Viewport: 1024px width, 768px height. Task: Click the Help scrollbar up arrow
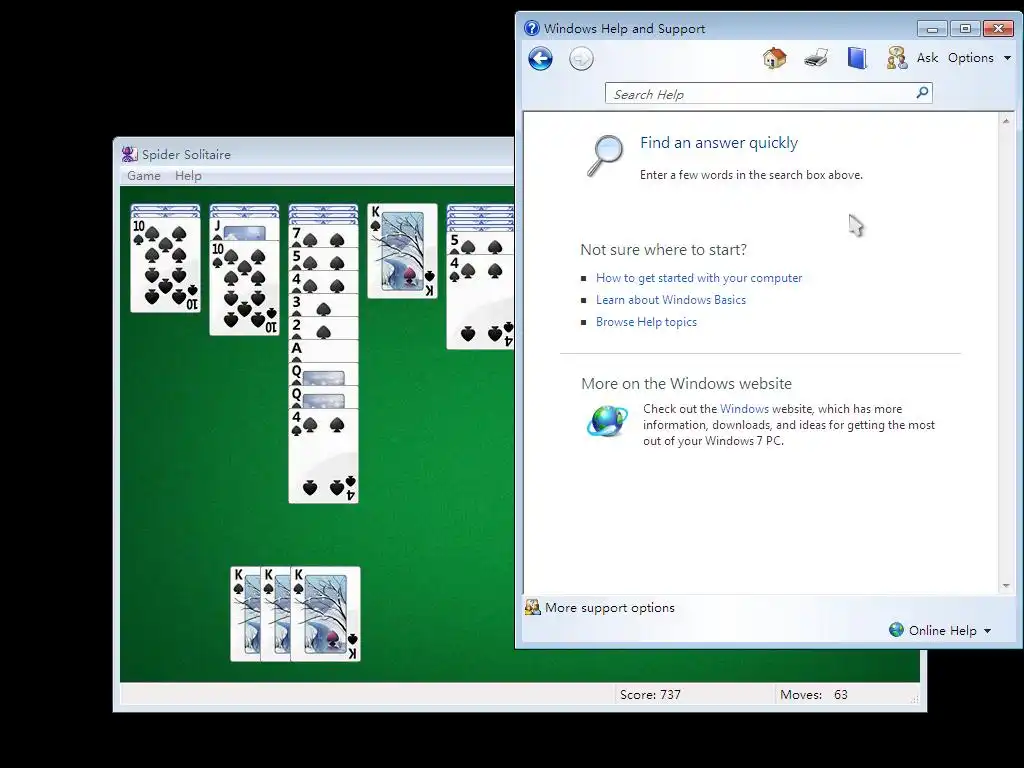(1006, 121)
